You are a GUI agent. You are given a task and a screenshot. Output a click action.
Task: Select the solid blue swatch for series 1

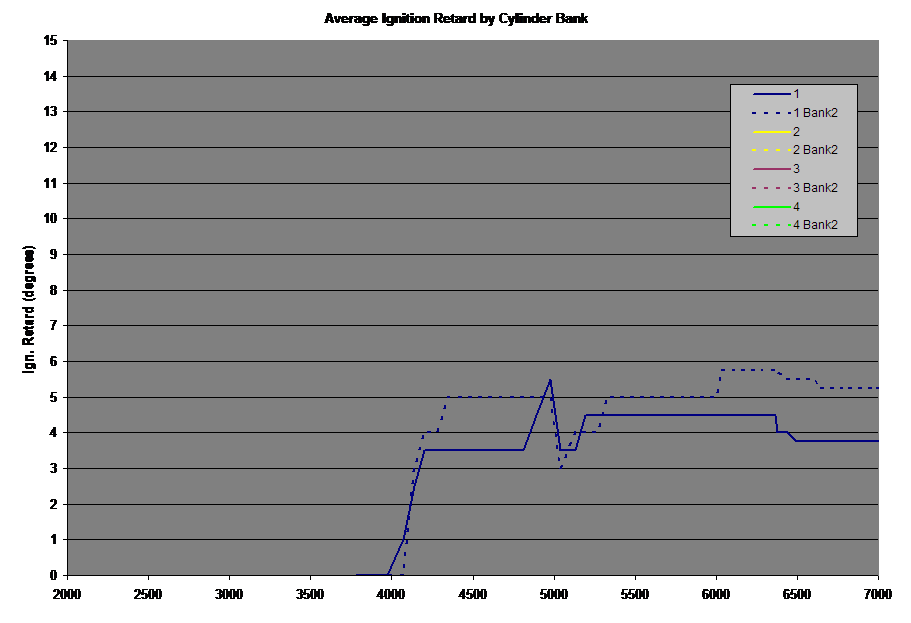click(x=770, y=94)
